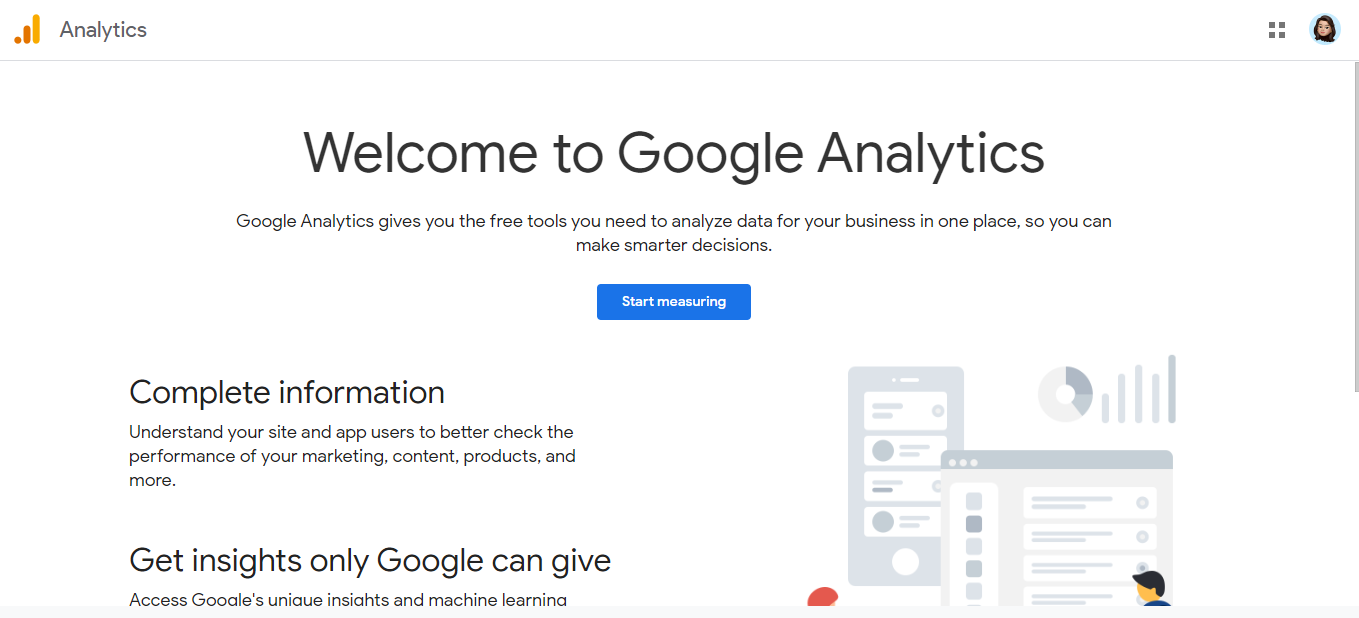Click the Welcome to Google Analytics heading
Viewport: 1359px width, 618px height.
click(674, 153)
